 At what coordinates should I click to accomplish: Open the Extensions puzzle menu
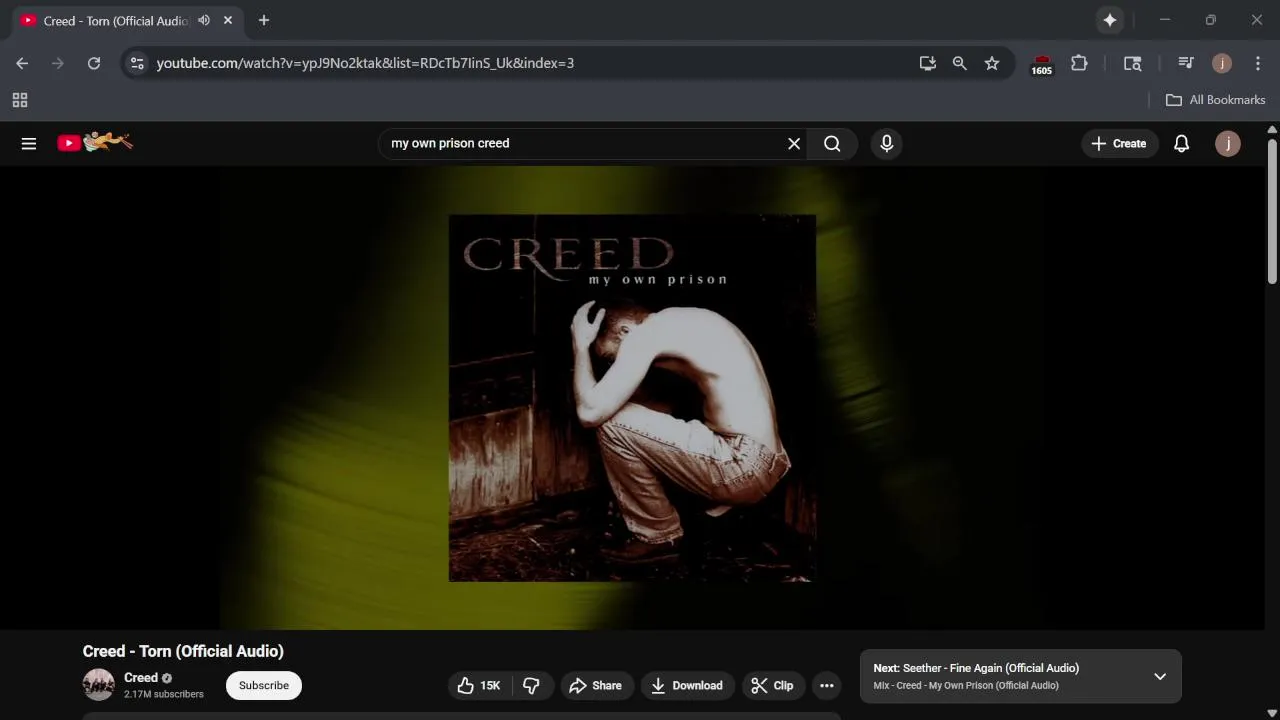click(x=1079, y=63)
